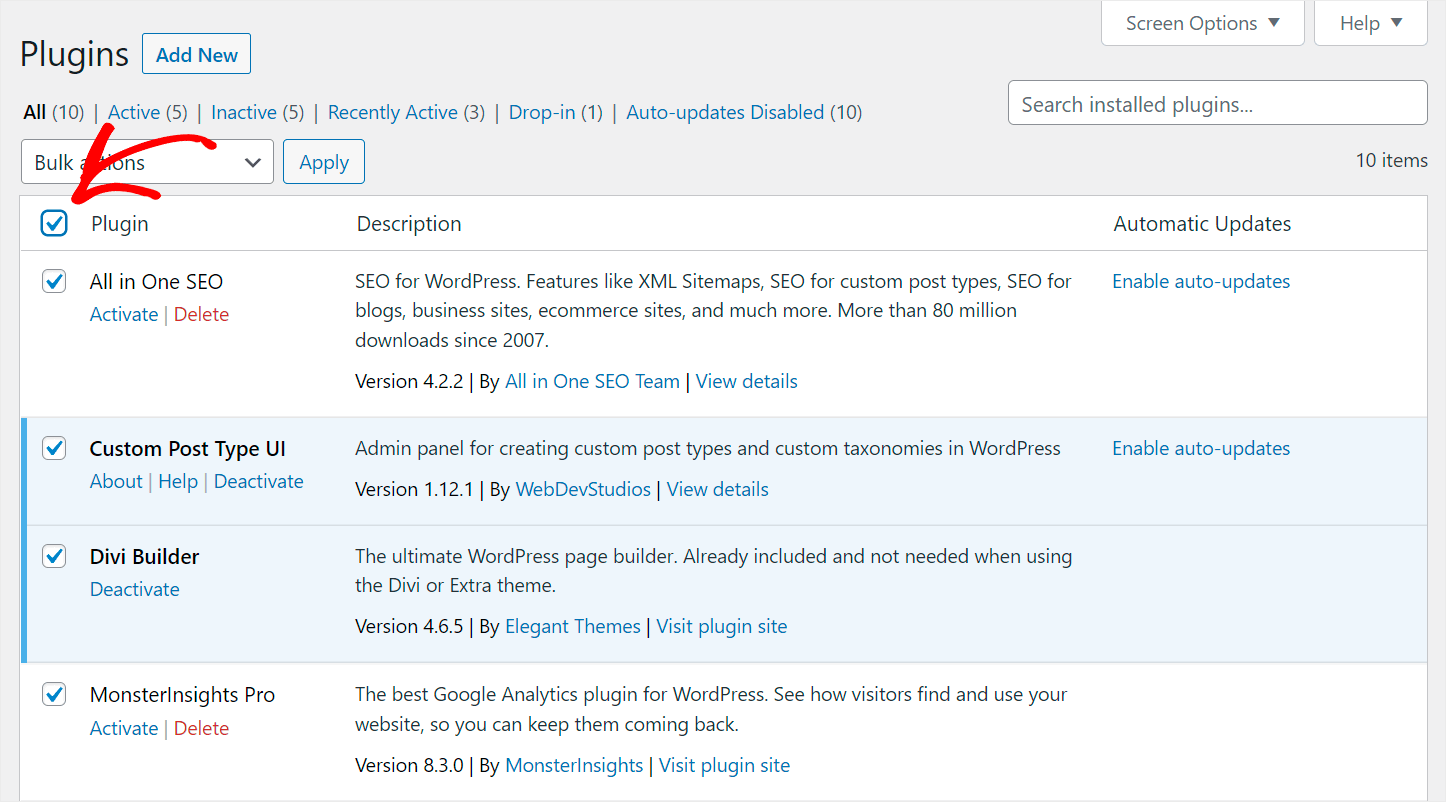
Task: Expand the Screen Options panel
Action: point(1203,23)
